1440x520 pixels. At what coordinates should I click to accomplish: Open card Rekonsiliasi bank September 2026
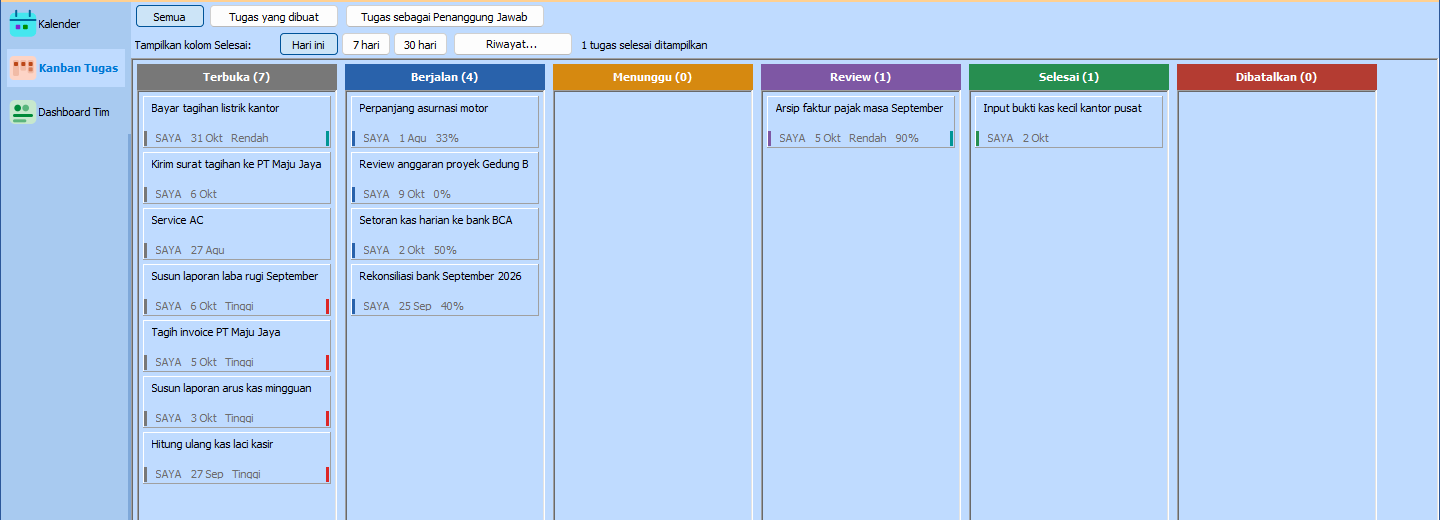point(445,290)
